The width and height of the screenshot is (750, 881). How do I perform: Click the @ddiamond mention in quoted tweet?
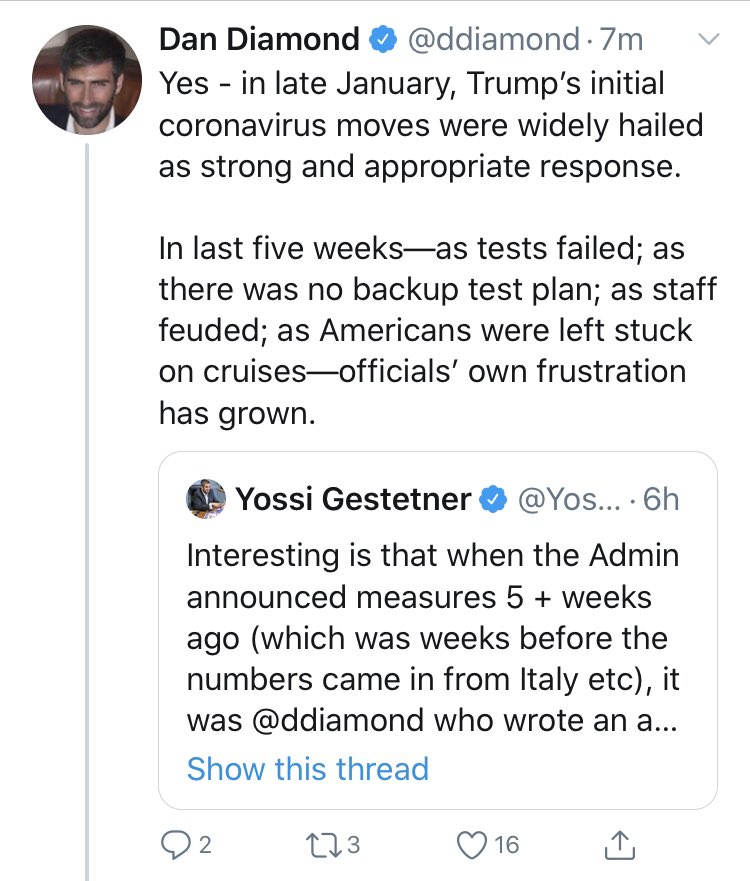[338, 721]
